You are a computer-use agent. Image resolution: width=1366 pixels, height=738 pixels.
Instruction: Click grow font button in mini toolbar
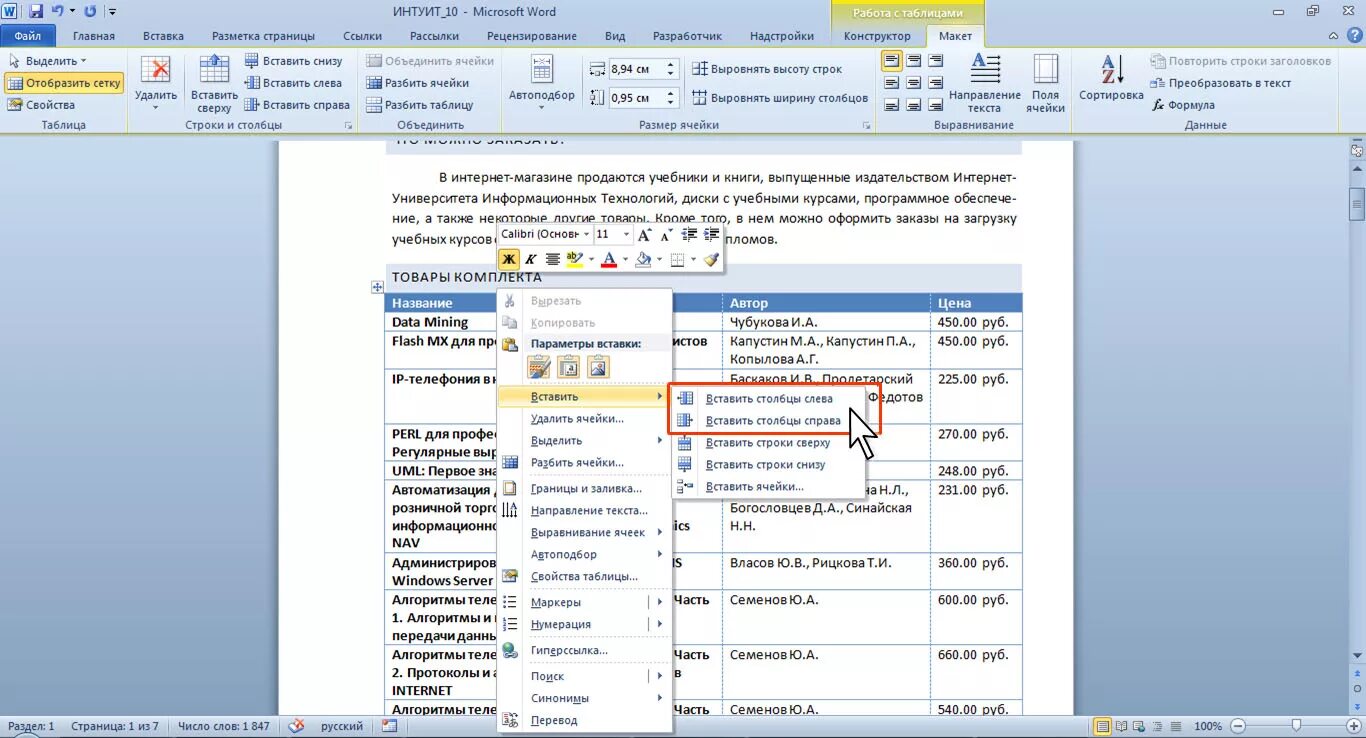coord(645,234)
